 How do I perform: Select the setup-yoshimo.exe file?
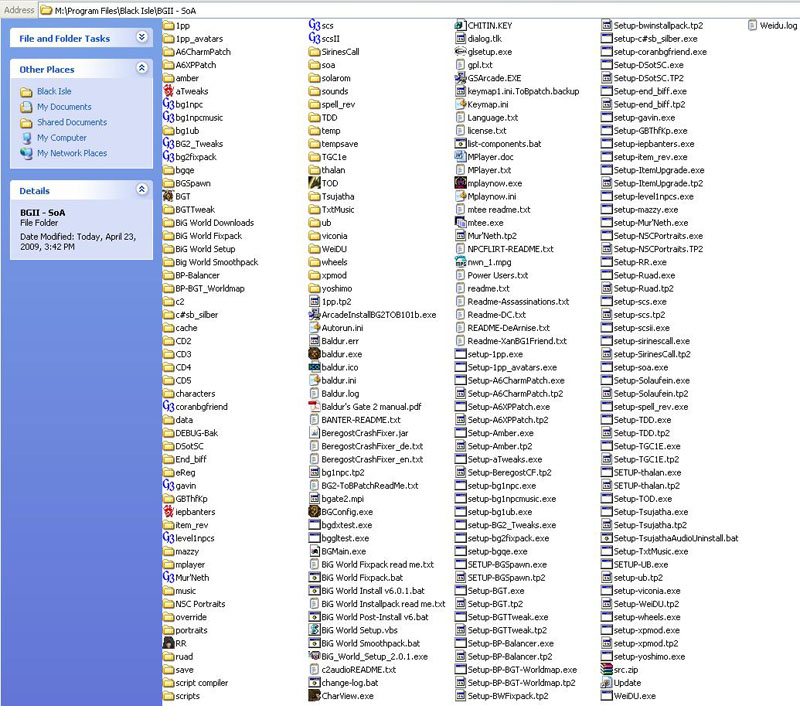tap(643, 656)
